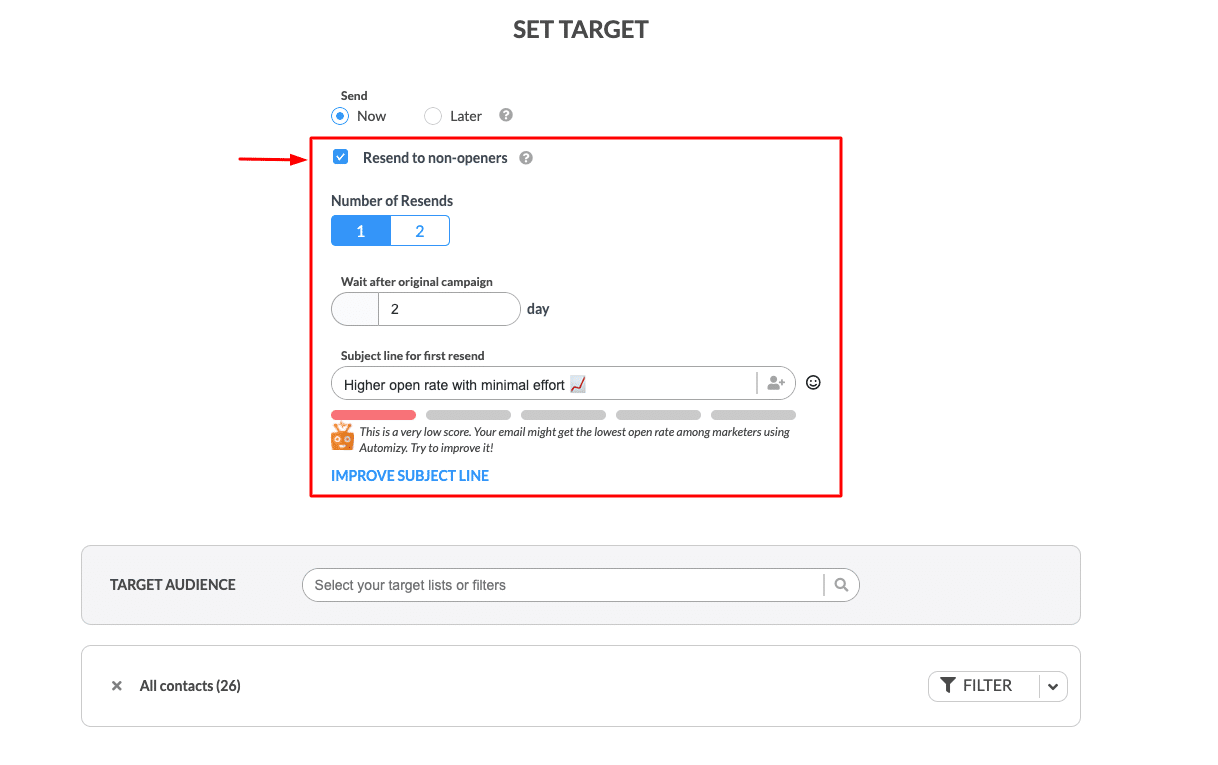Click the Automizy robot mascot icon

343,436
